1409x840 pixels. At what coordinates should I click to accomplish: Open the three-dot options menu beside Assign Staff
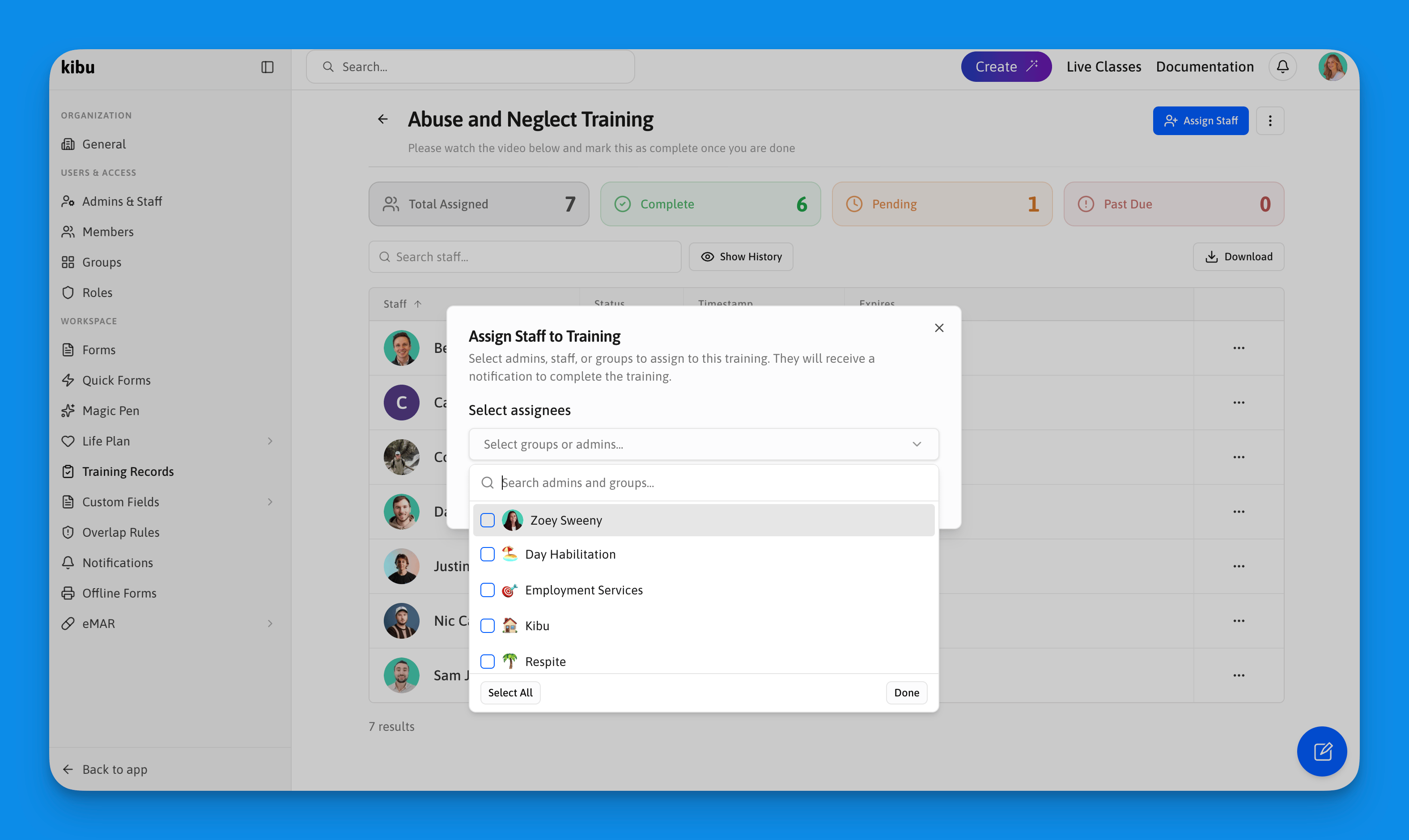[x=1270, y=121]
